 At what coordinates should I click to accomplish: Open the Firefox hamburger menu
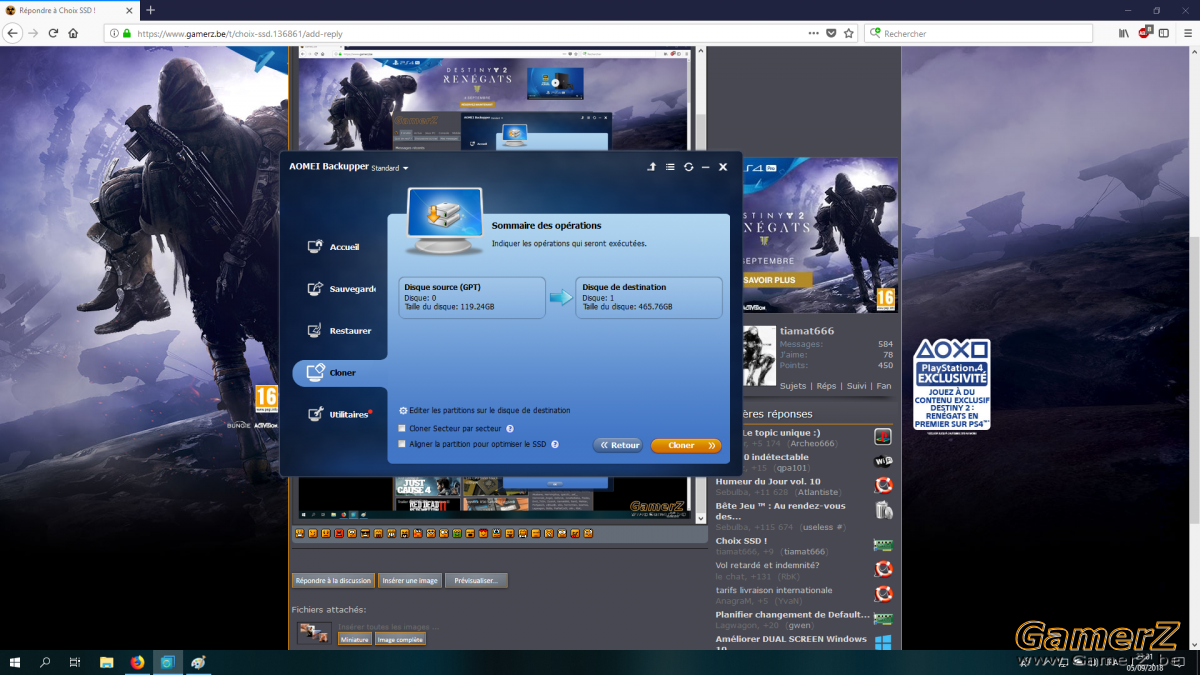click(1186, 33)
